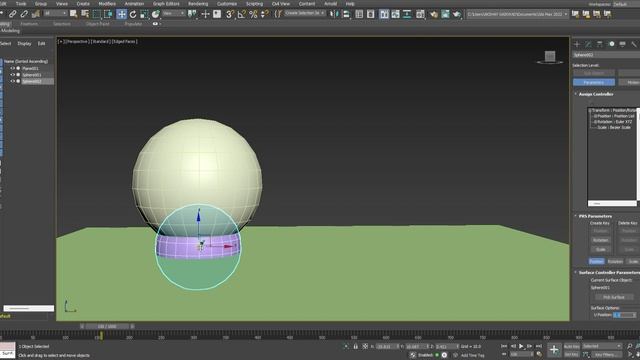Open the Motion command panel tab
Viewport: 640px width, 360px height.
click(611, 44)
